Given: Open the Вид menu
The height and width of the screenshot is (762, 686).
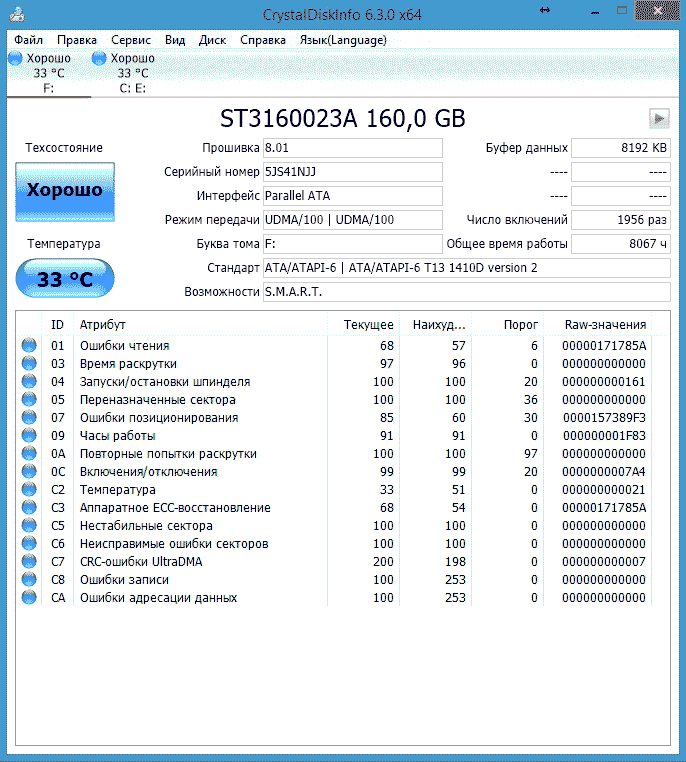Looking at the screenshot, I should 175,40.
